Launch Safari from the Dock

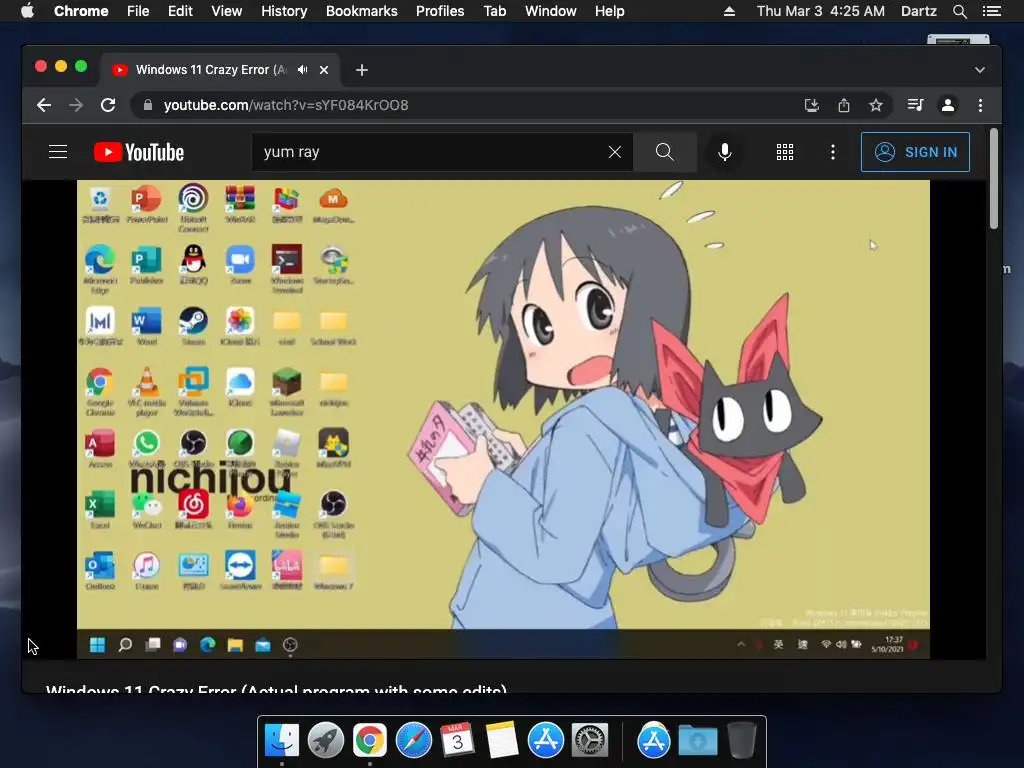413,741
